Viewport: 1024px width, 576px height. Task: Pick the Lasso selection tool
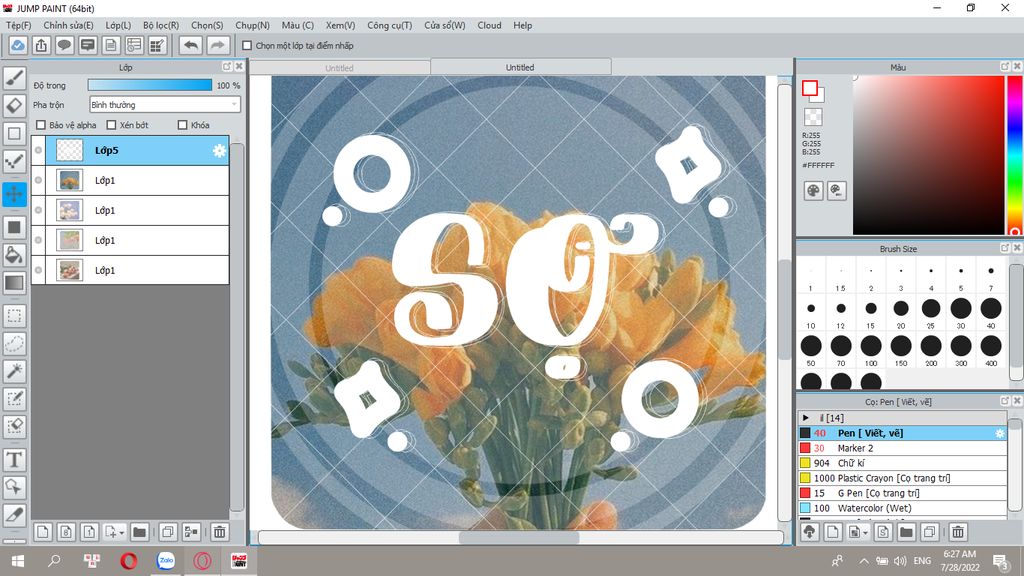[14, 344]
